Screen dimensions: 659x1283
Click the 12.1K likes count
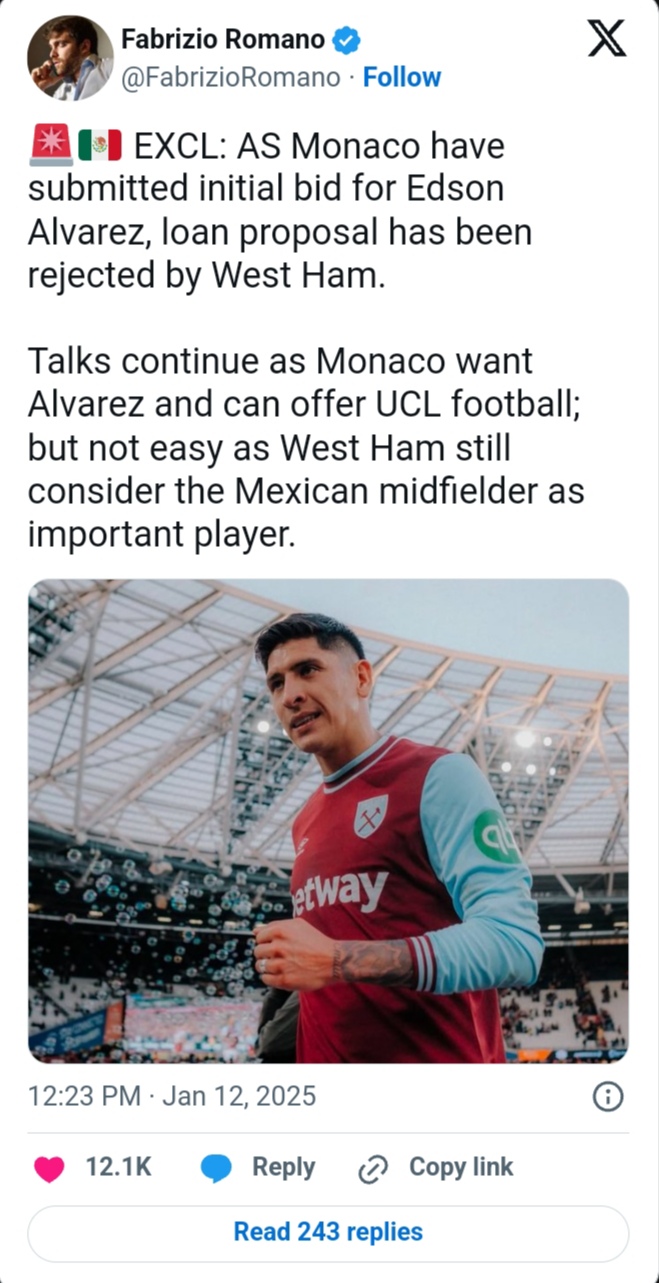click(119, 1167)
